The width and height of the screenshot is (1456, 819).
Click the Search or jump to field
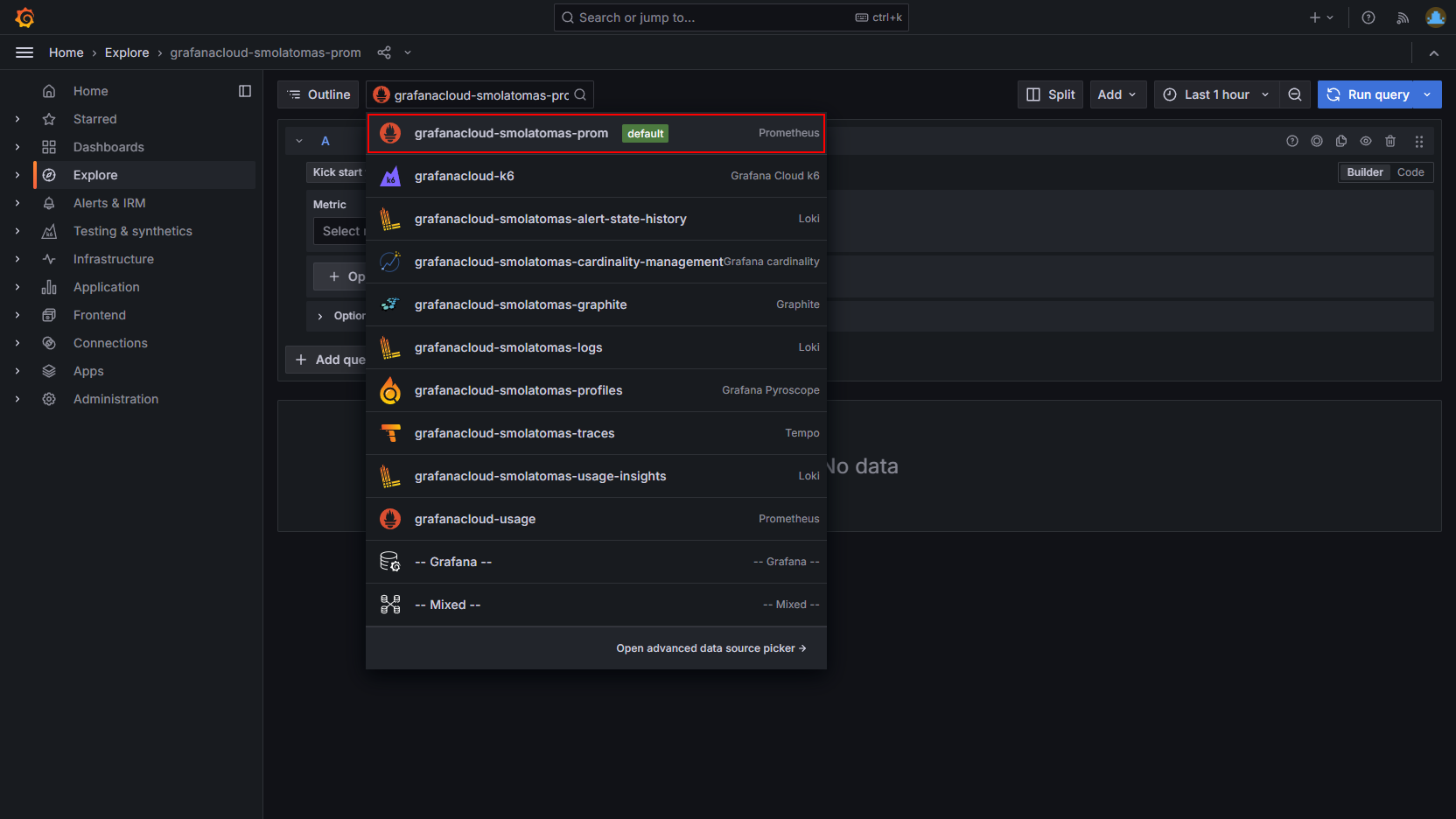(731, 17)
